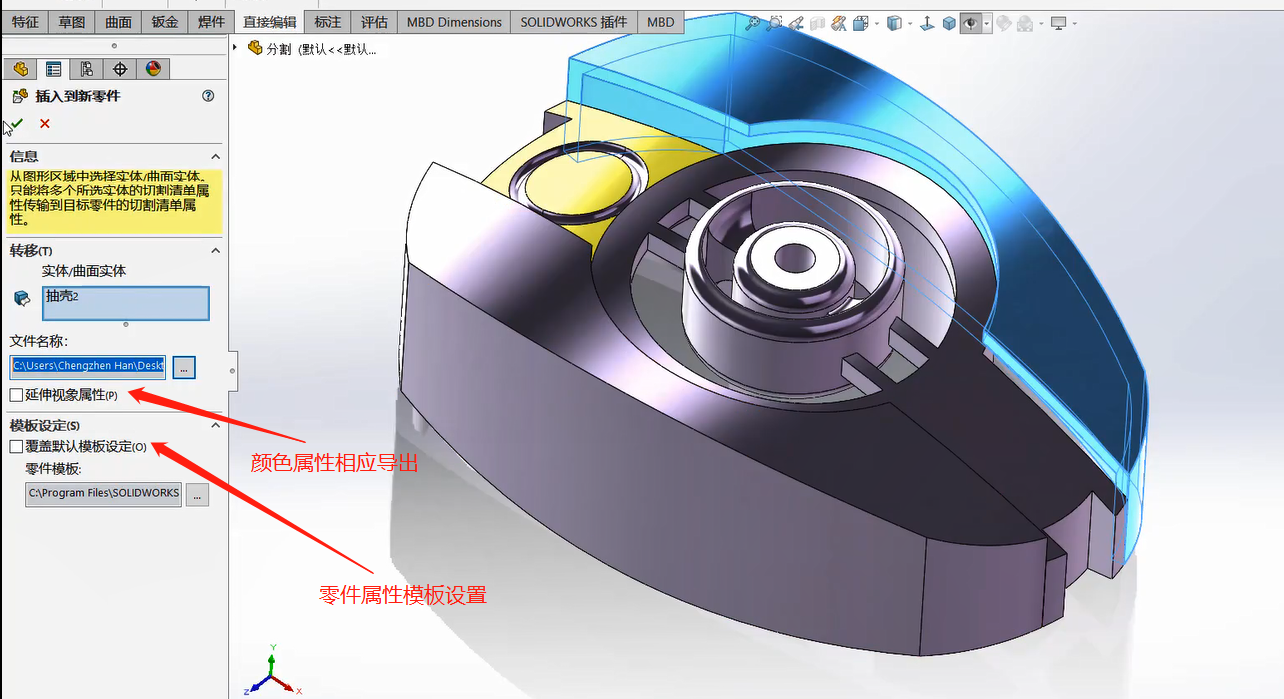This screenshot has height=699, width=1284.
Task: Open Dynamic Annotation Views icon
Action: pyautogui.click(x=839, y=23)
